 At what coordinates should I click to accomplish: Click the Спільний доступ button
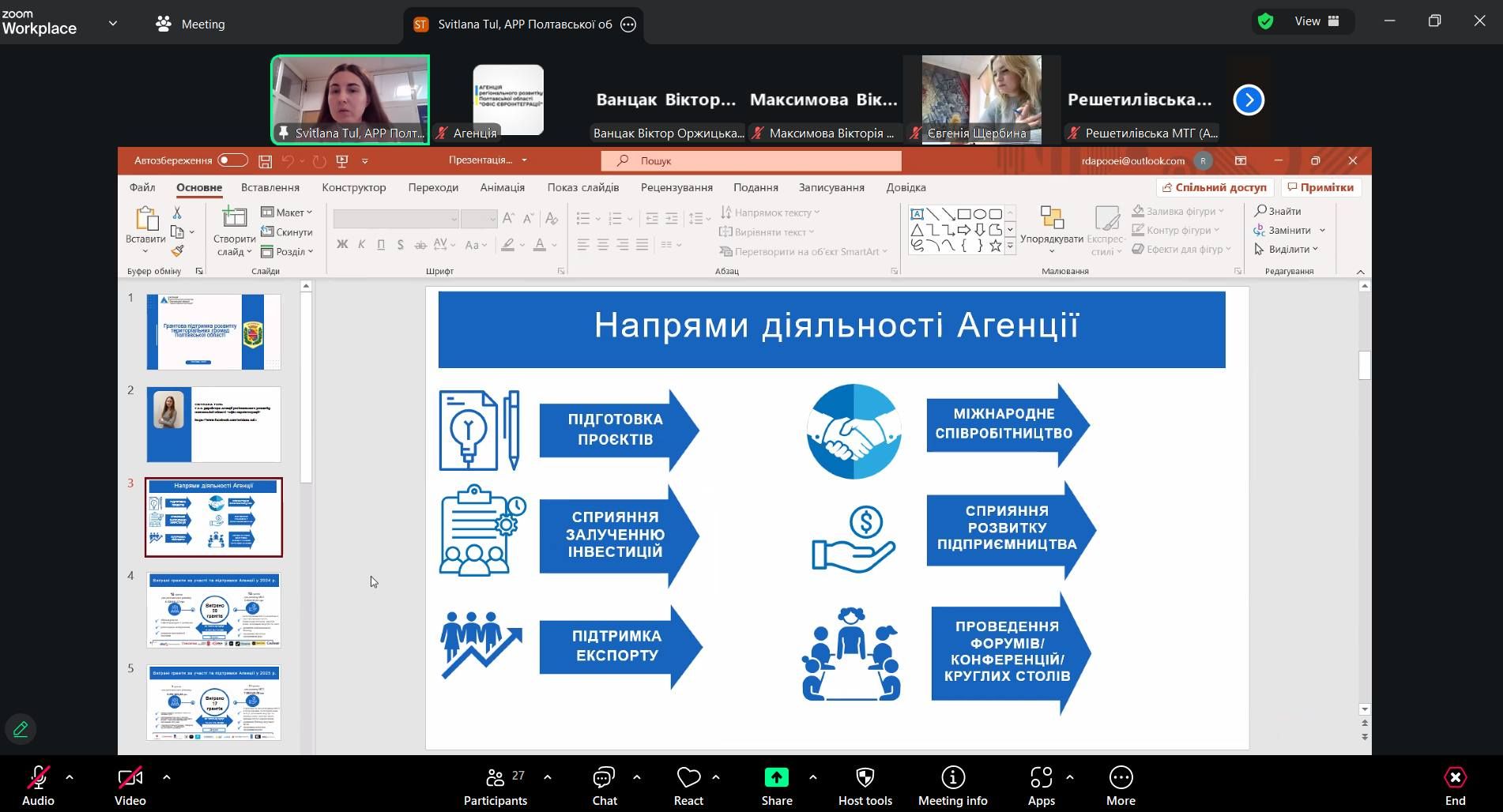tap(1214, 187)
